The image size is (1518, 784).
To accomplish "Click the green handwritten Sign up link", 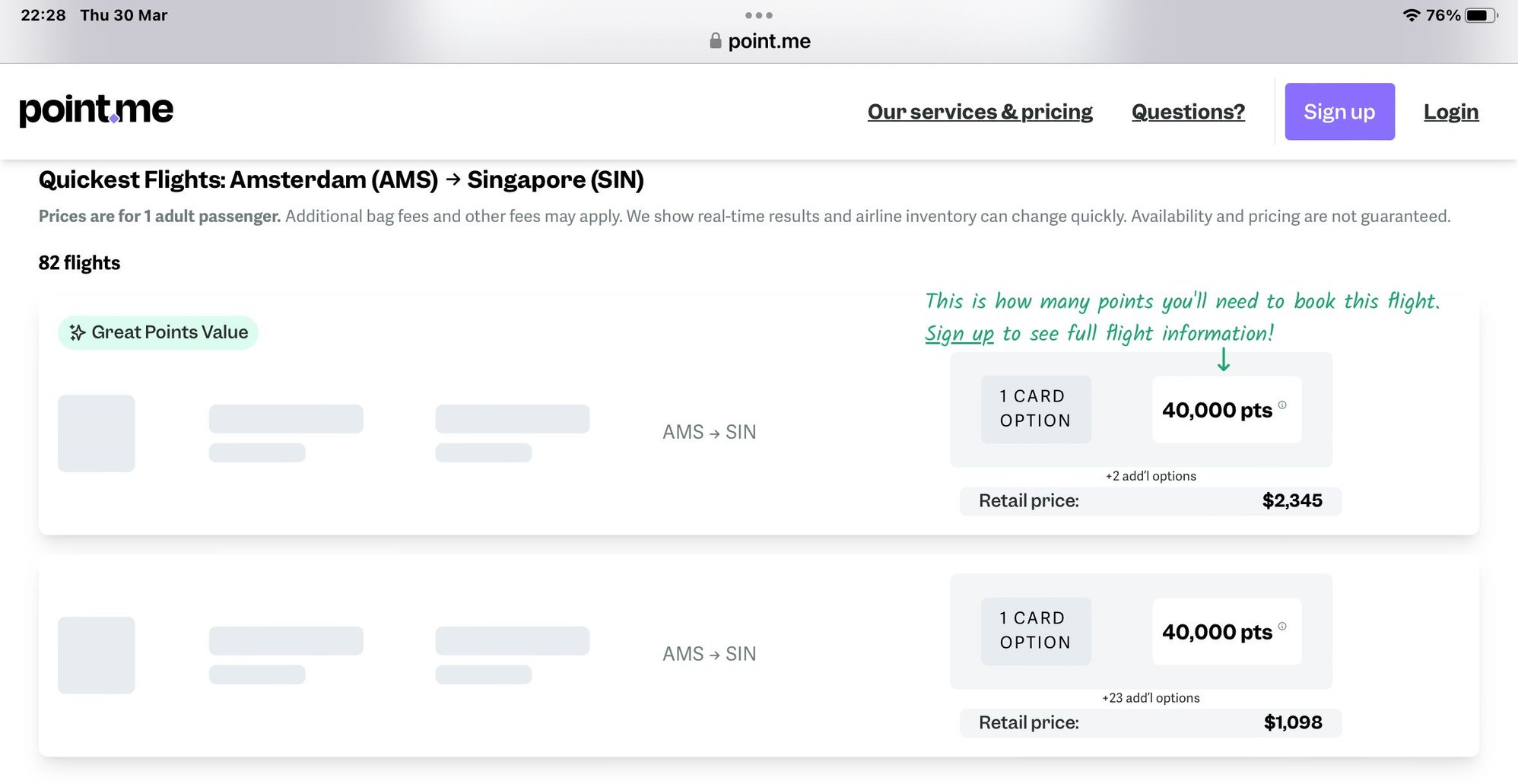I will click(x=959, y=334).
